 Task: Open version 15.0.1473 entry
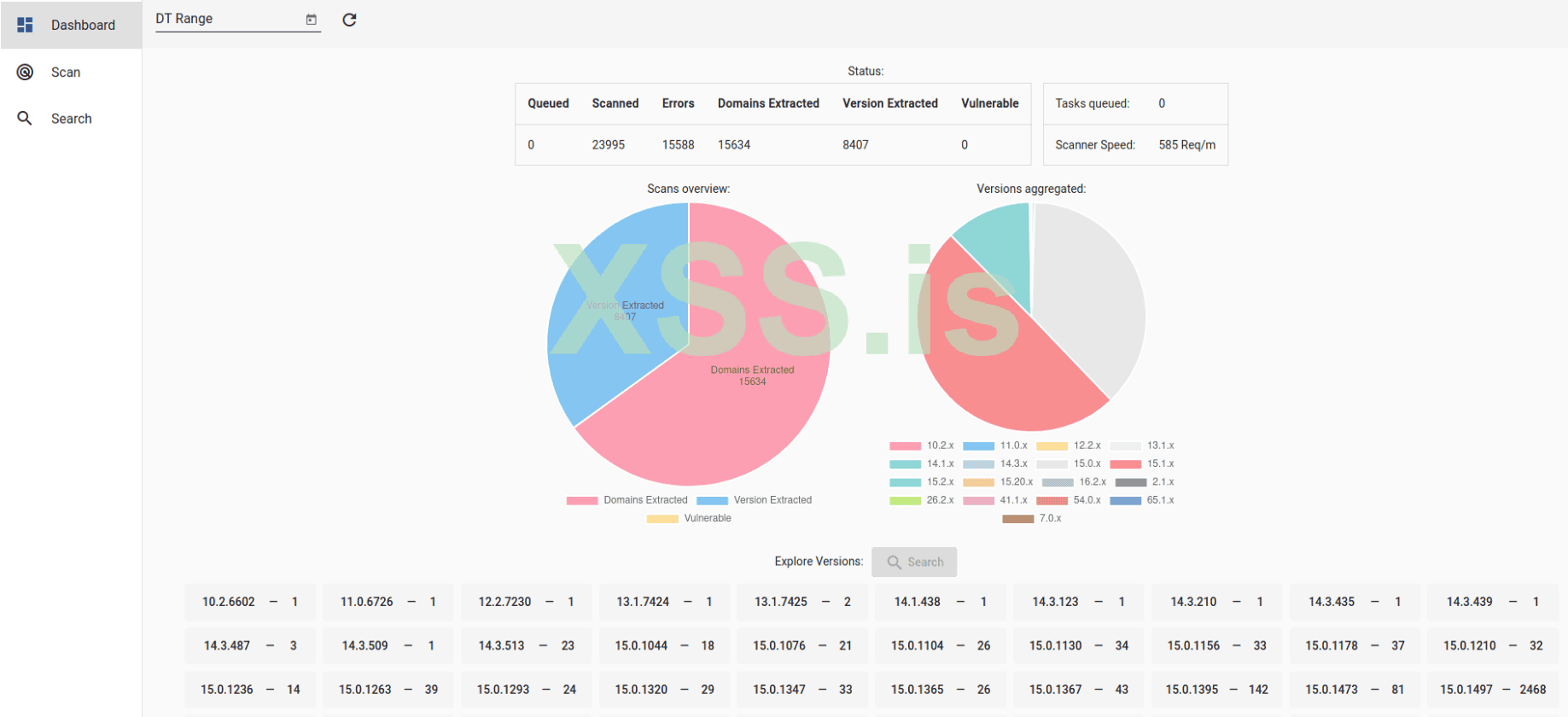[1355, 689]
